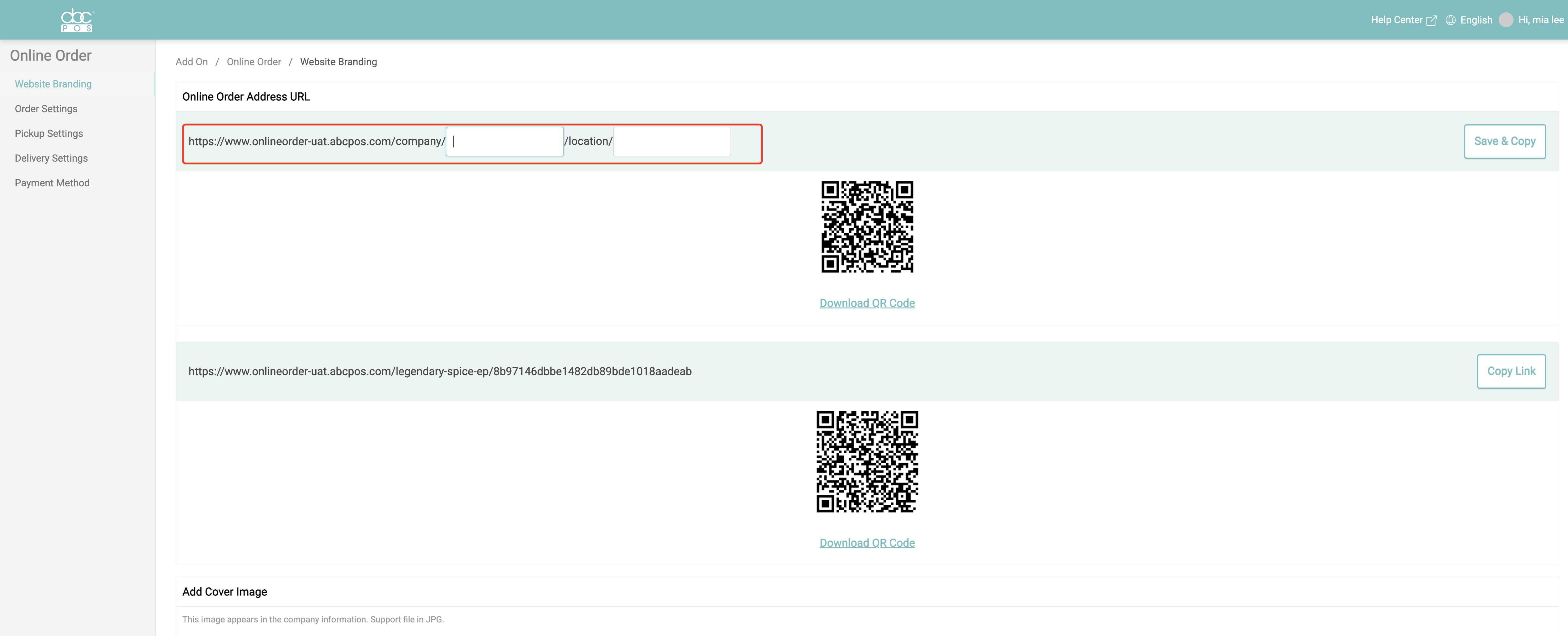Click the user avatar circle
This screenshot has height=636, width=1568.
pyautogui.click(x=1506, y=20)
